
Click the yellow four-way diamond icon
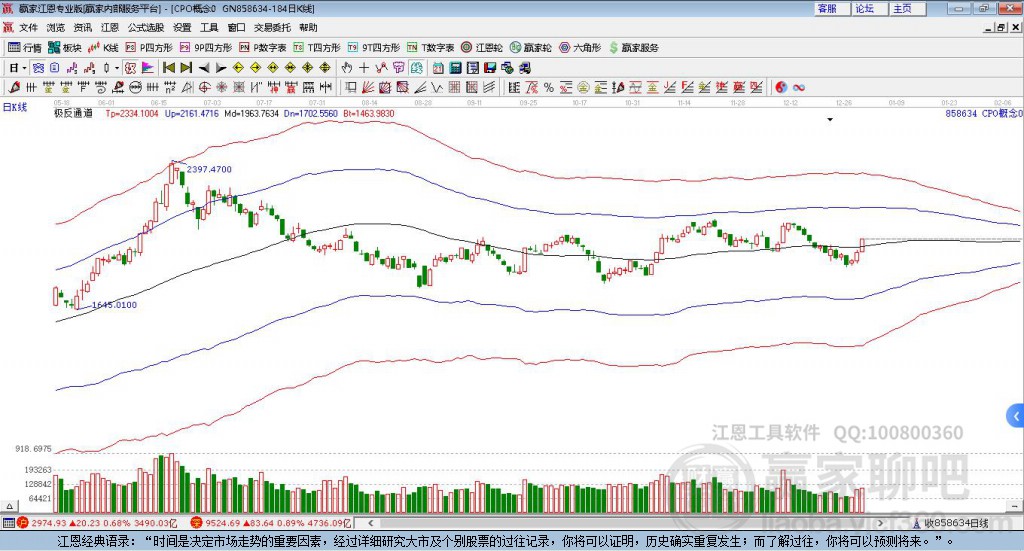pyautogui.click(x=308, y=68)
